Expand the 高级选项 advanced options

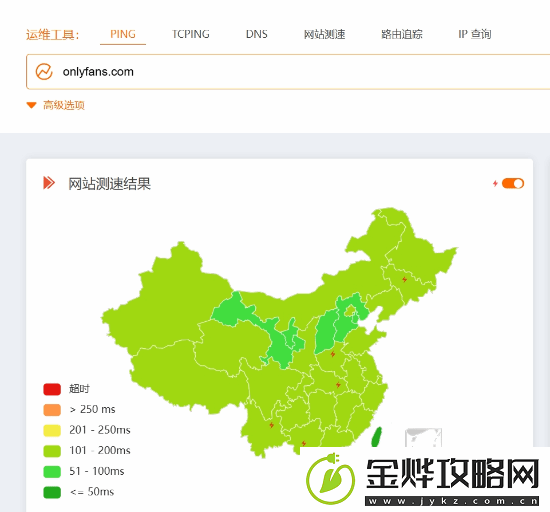tap(64, 105)
